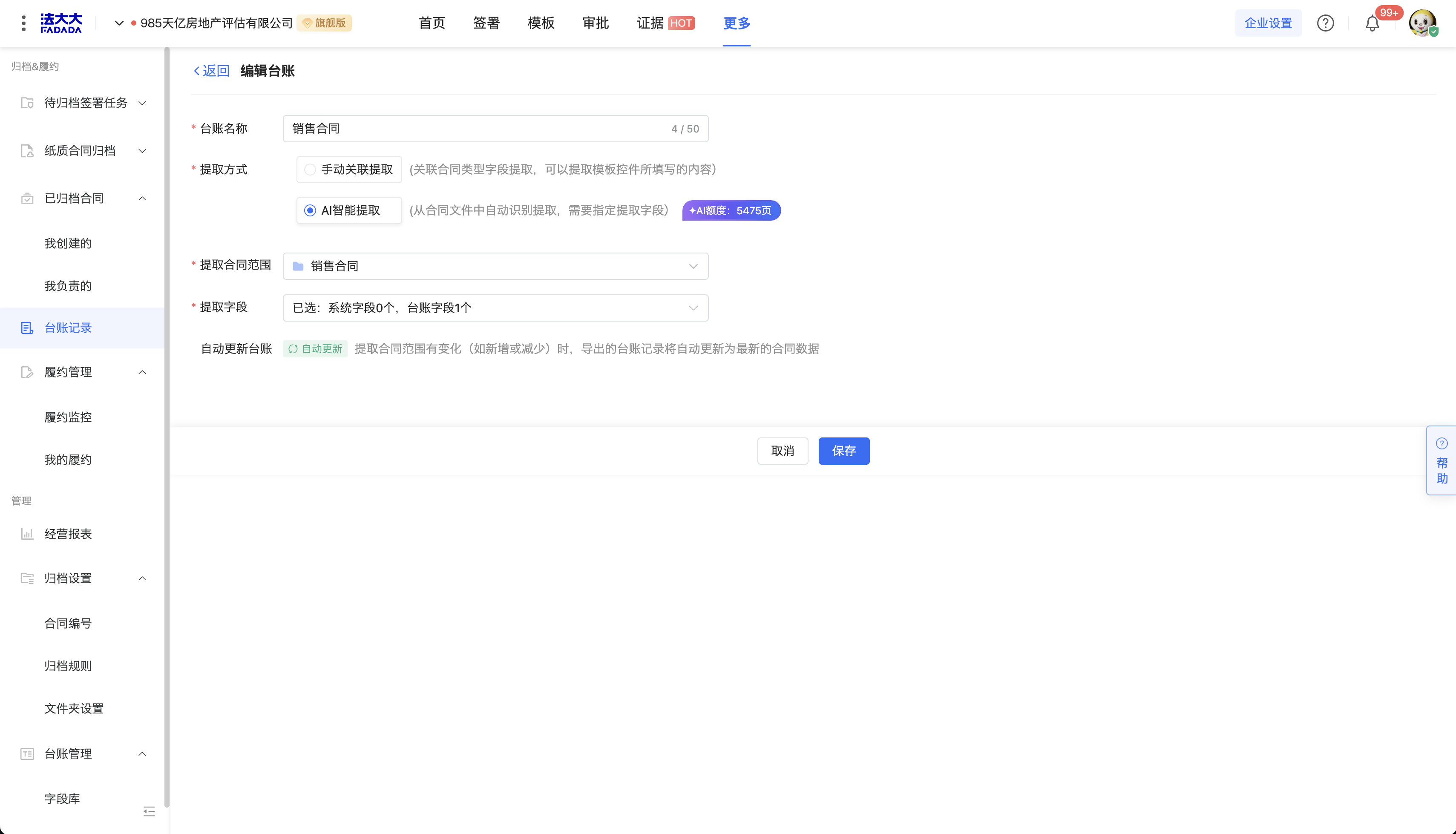The height and width of the screenshot is (834, 1456).
Task: Open the 提取字段 selection dropdown
Action: (x=495, y=308)
